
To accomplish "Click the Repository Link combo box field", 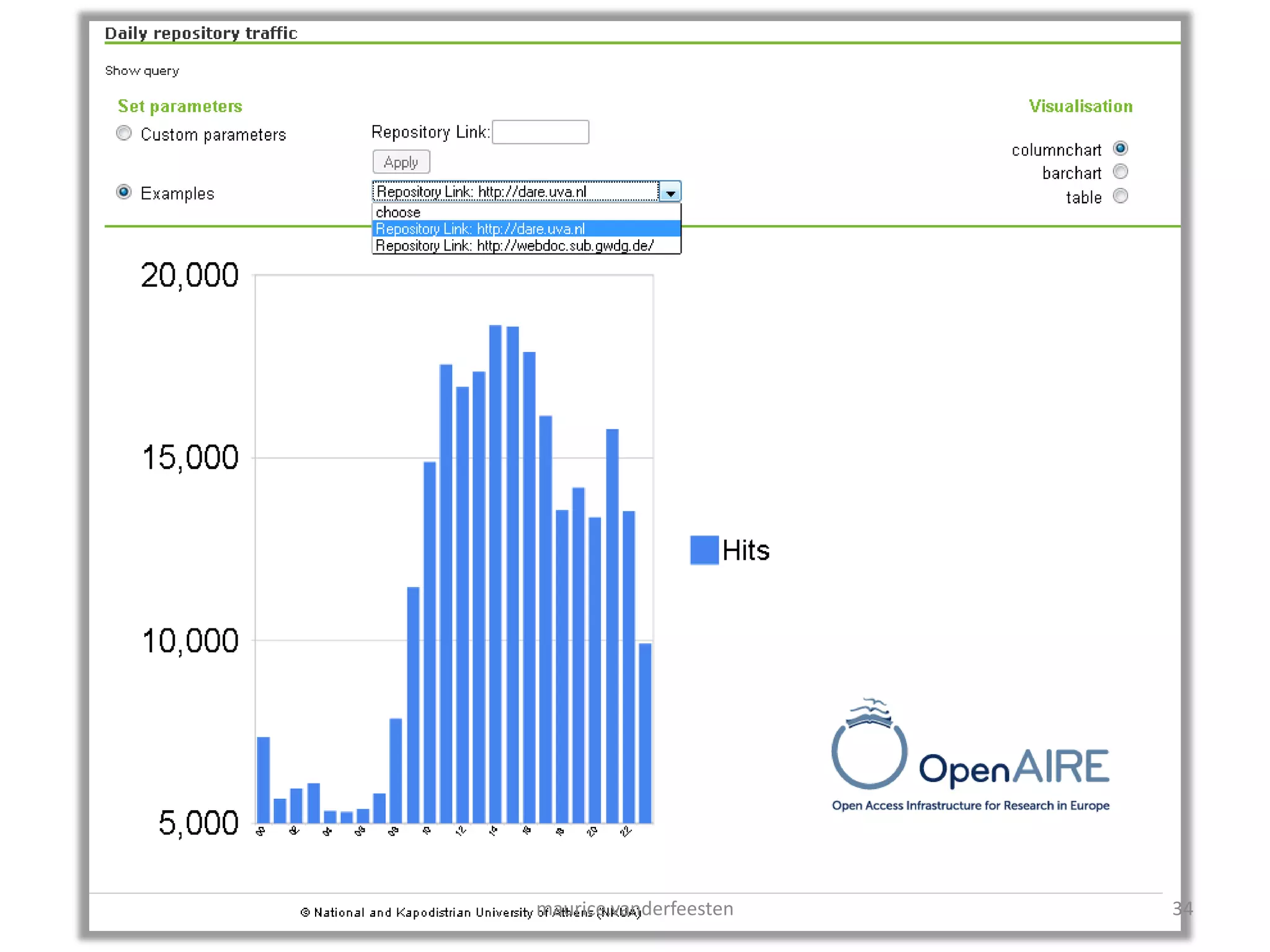I will click(x=515, y=192).
